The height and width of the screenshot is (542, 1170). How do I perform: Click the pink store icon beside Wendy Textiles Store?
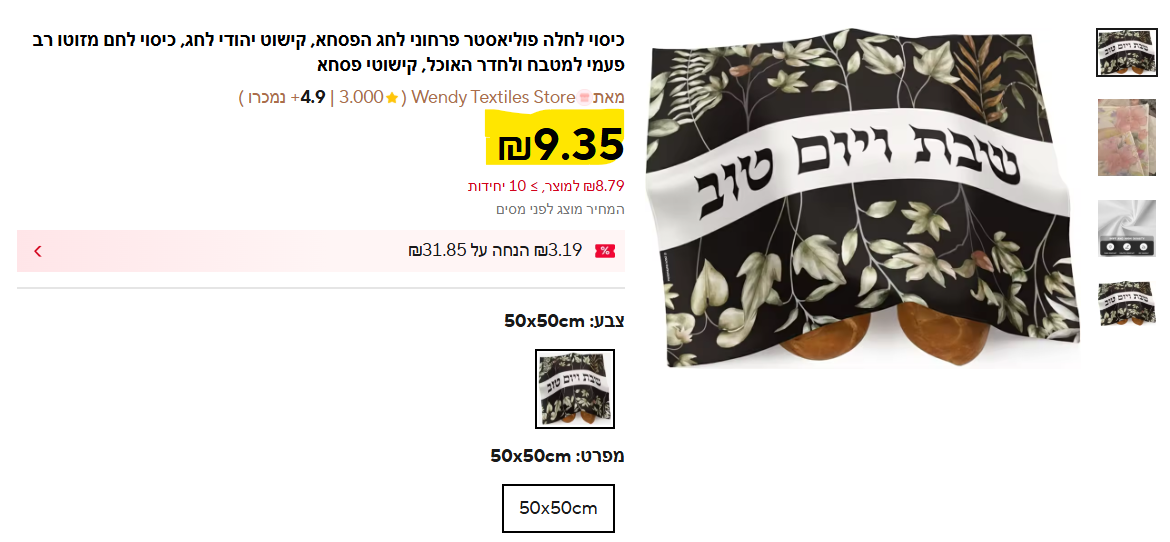point(584,97)
